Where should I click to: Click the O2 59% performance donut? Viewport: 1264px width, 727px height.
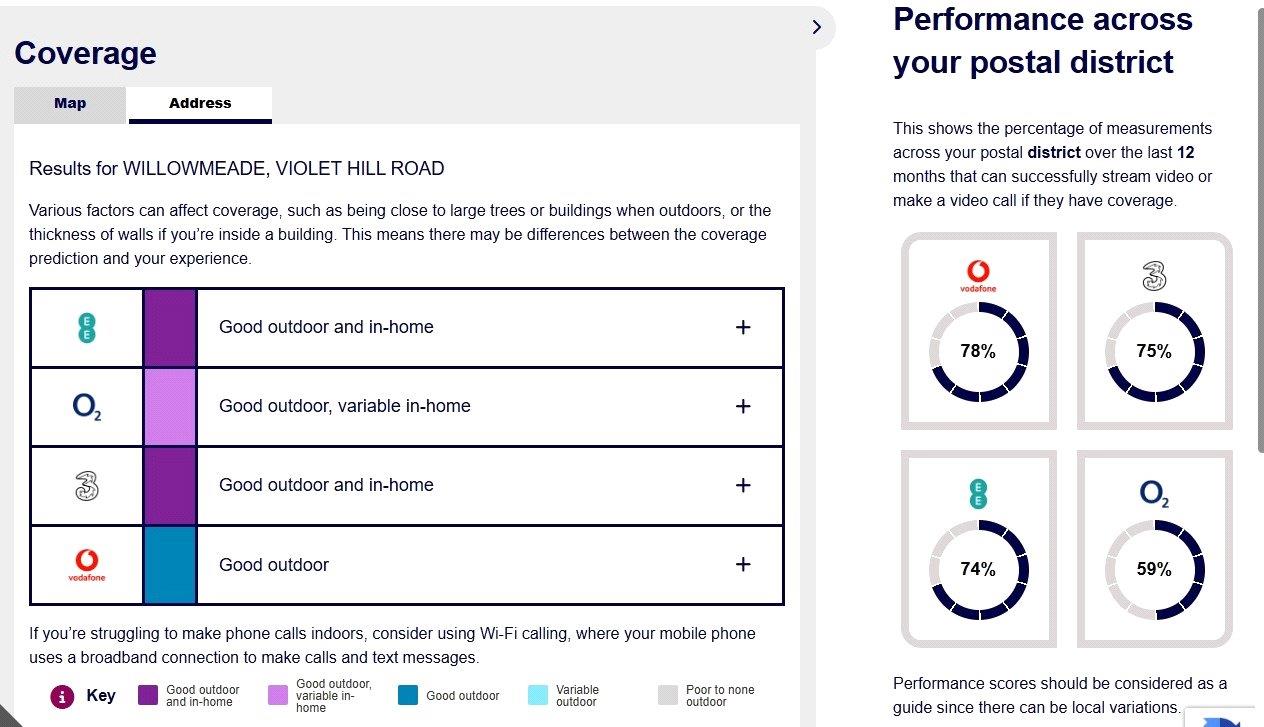(x=1154, y=569)
